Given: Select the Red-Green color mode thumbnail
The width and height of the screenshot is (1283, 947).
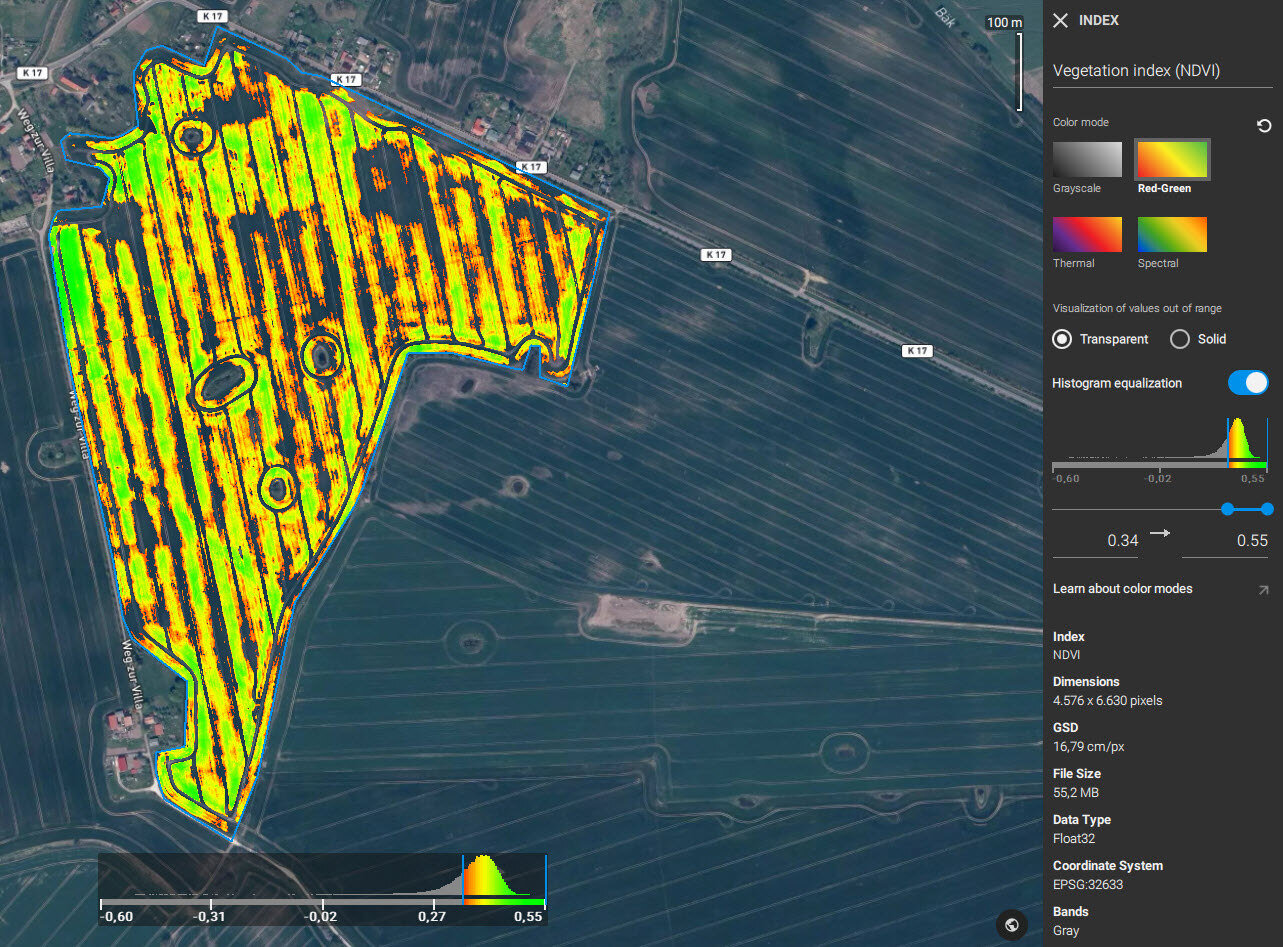Looking at the screenshot, I should (x=1171, y=158).
